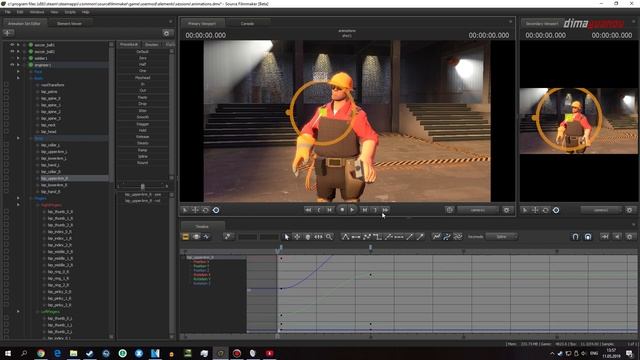Open secondary viewport gear settings
This screenshot has width=640, height=360.
(x=629, y=210)
